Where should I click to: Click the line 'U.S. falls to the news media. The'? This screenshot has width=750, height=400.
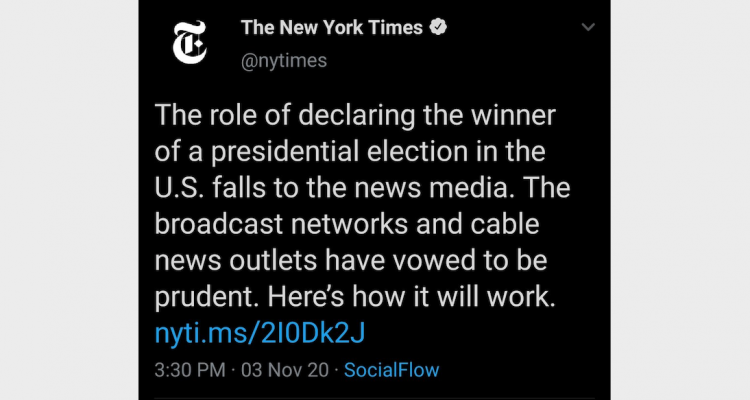tap(362, 188)
